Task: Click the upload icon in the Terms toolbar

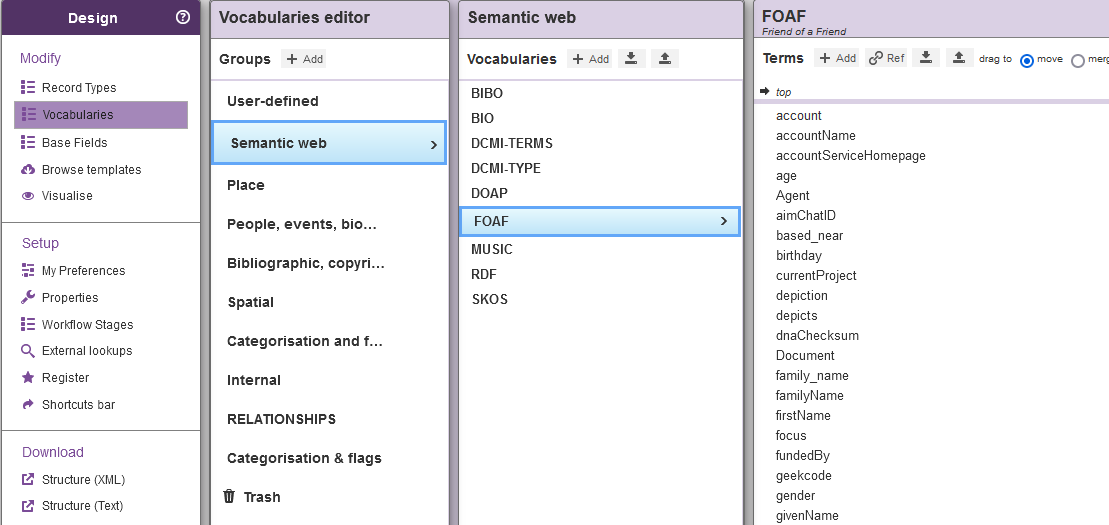Action: 959,58
